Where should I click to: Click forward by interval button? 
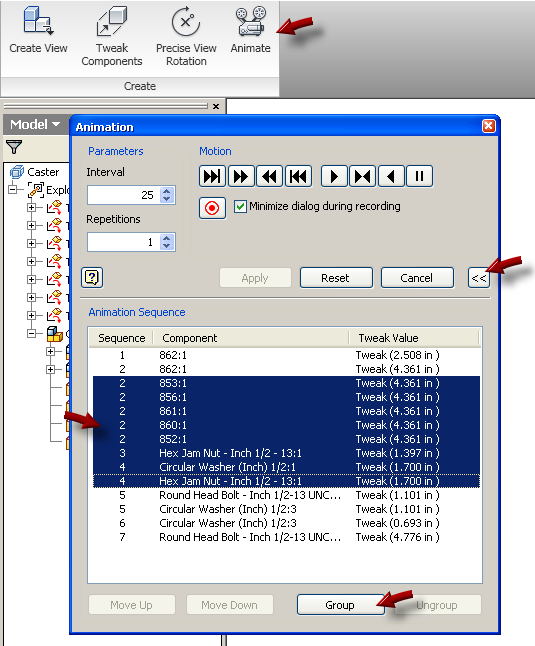pos(241,176)
